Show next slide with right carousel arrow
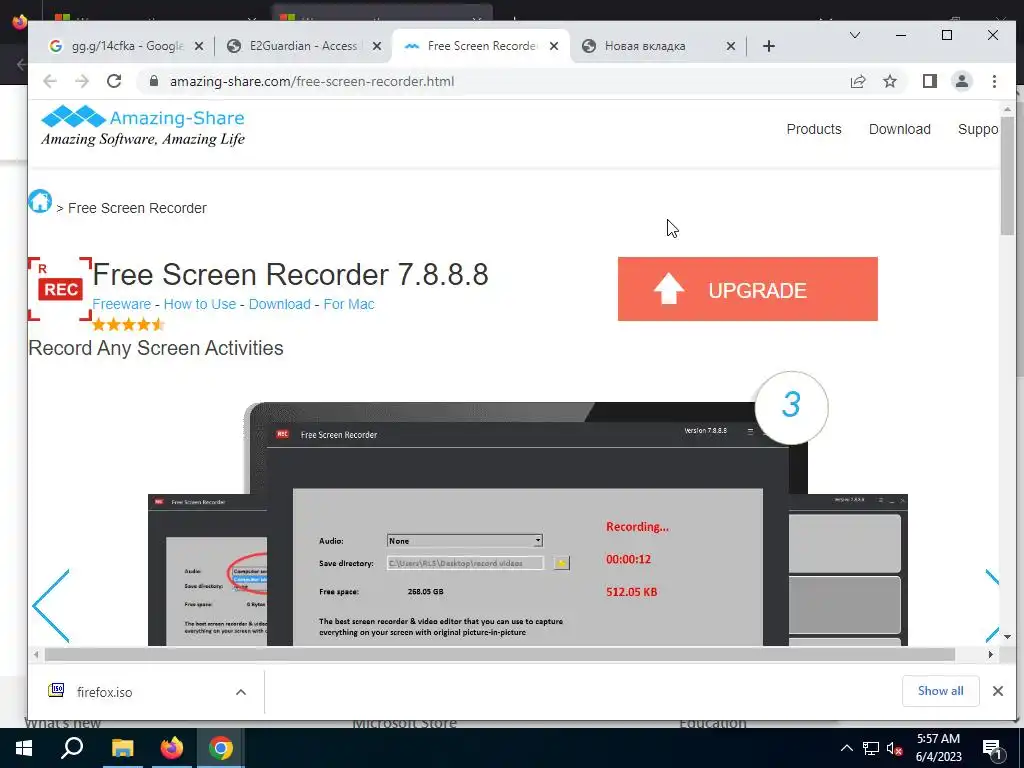The image size is (1024, 768). tap(991, 606)
